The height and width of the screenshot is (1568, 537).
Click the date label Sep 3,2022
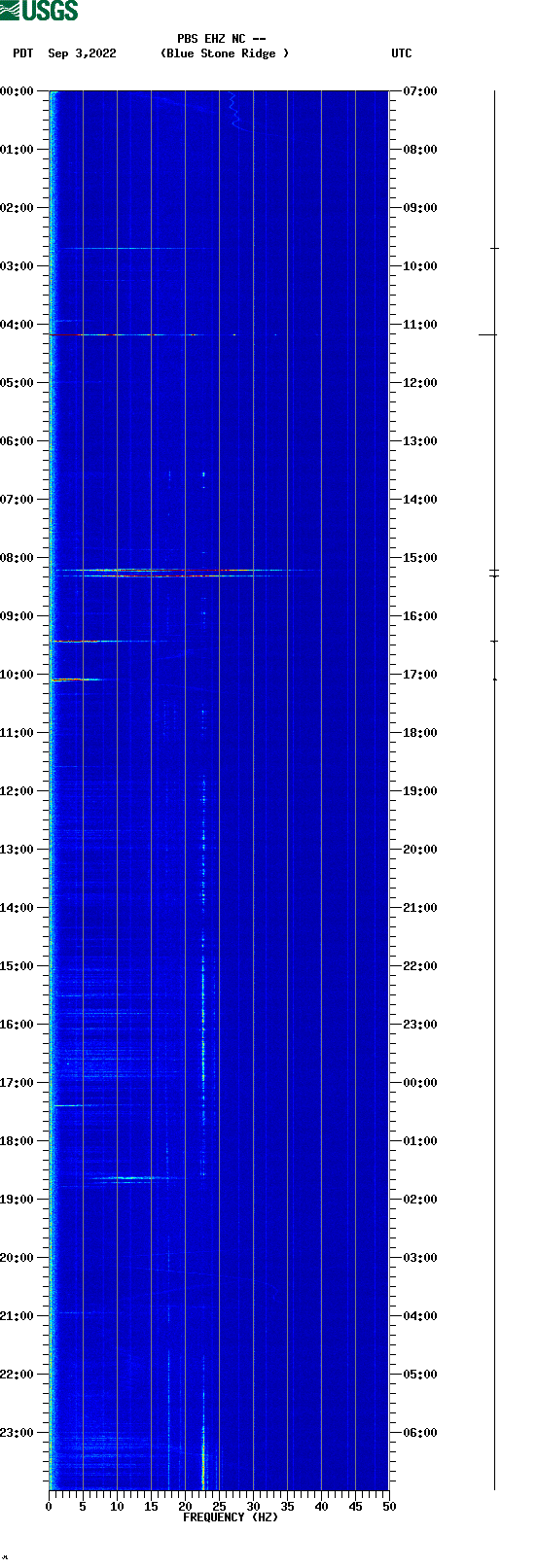point(82,53)
